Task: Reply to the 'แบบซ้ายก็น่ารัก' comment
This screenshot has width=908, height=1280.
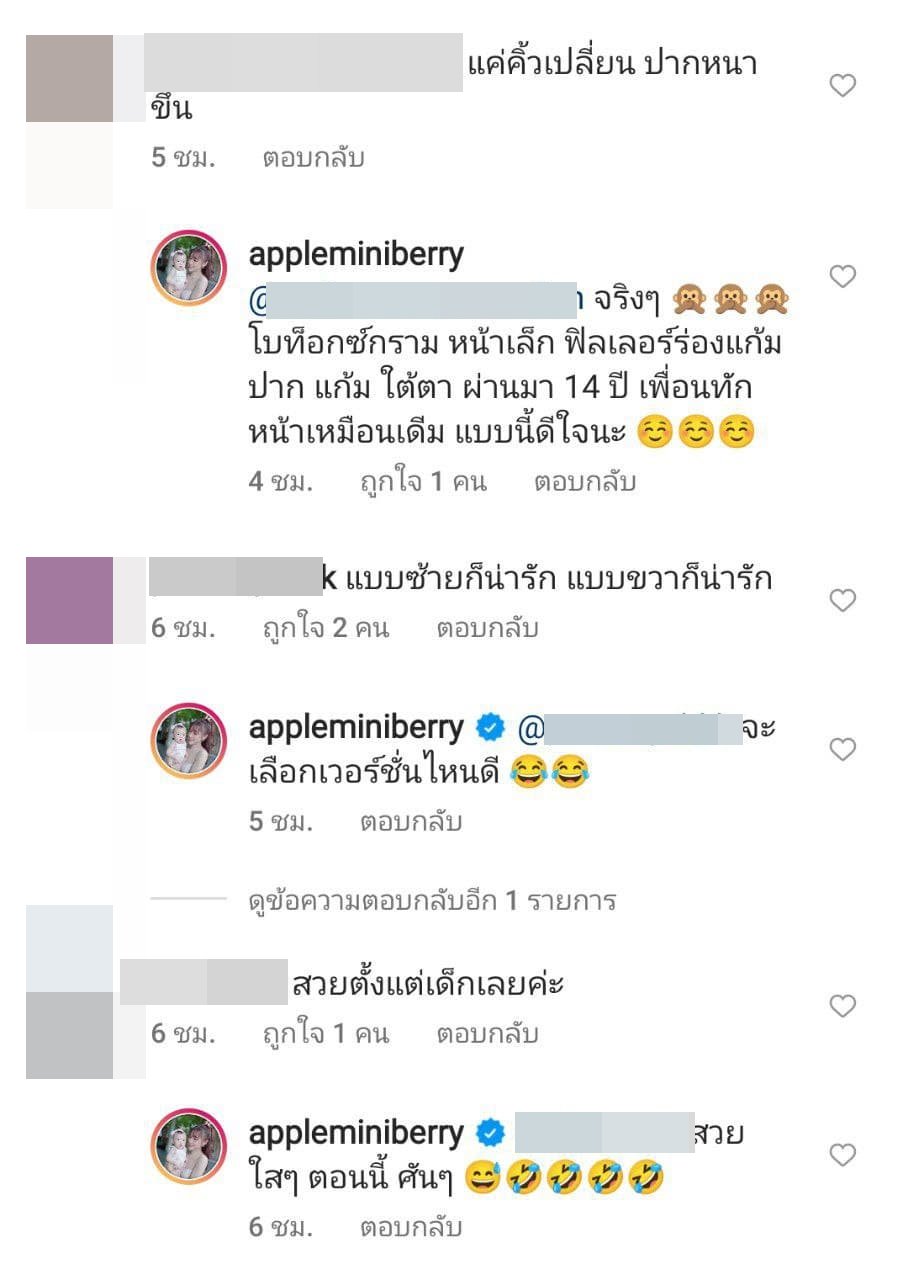Action: [488, 628]
